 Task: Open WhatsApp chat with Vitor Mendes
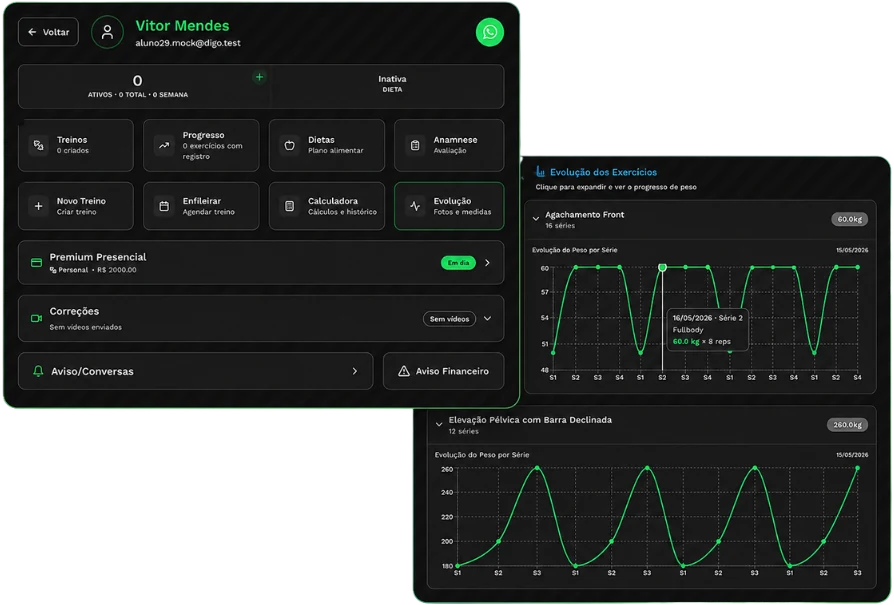coord(489,32)
